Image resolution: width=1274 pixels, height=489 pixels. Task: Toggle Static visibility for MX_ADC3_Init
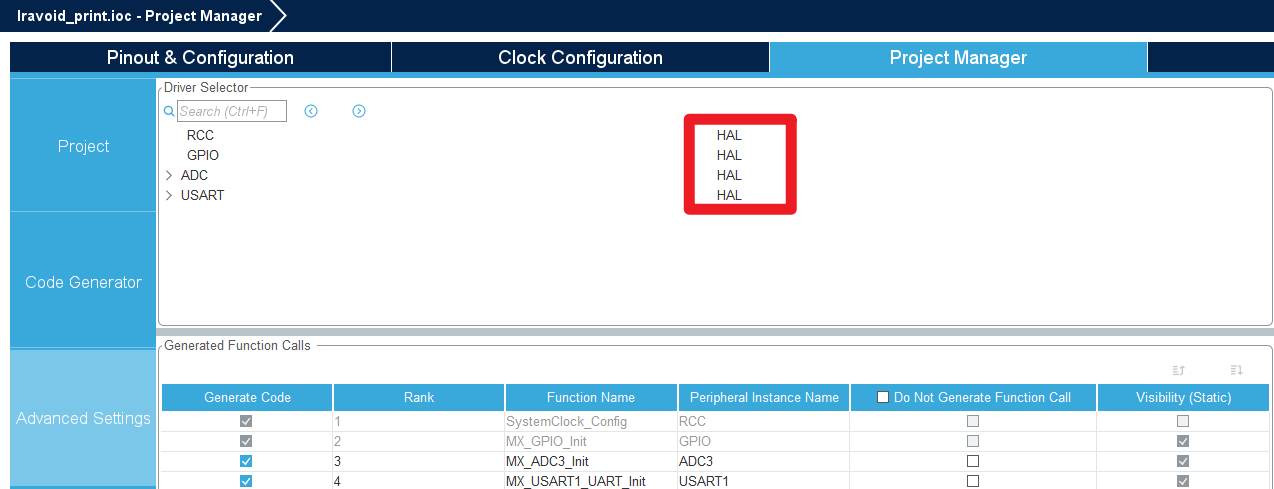tap(1184, 461)
